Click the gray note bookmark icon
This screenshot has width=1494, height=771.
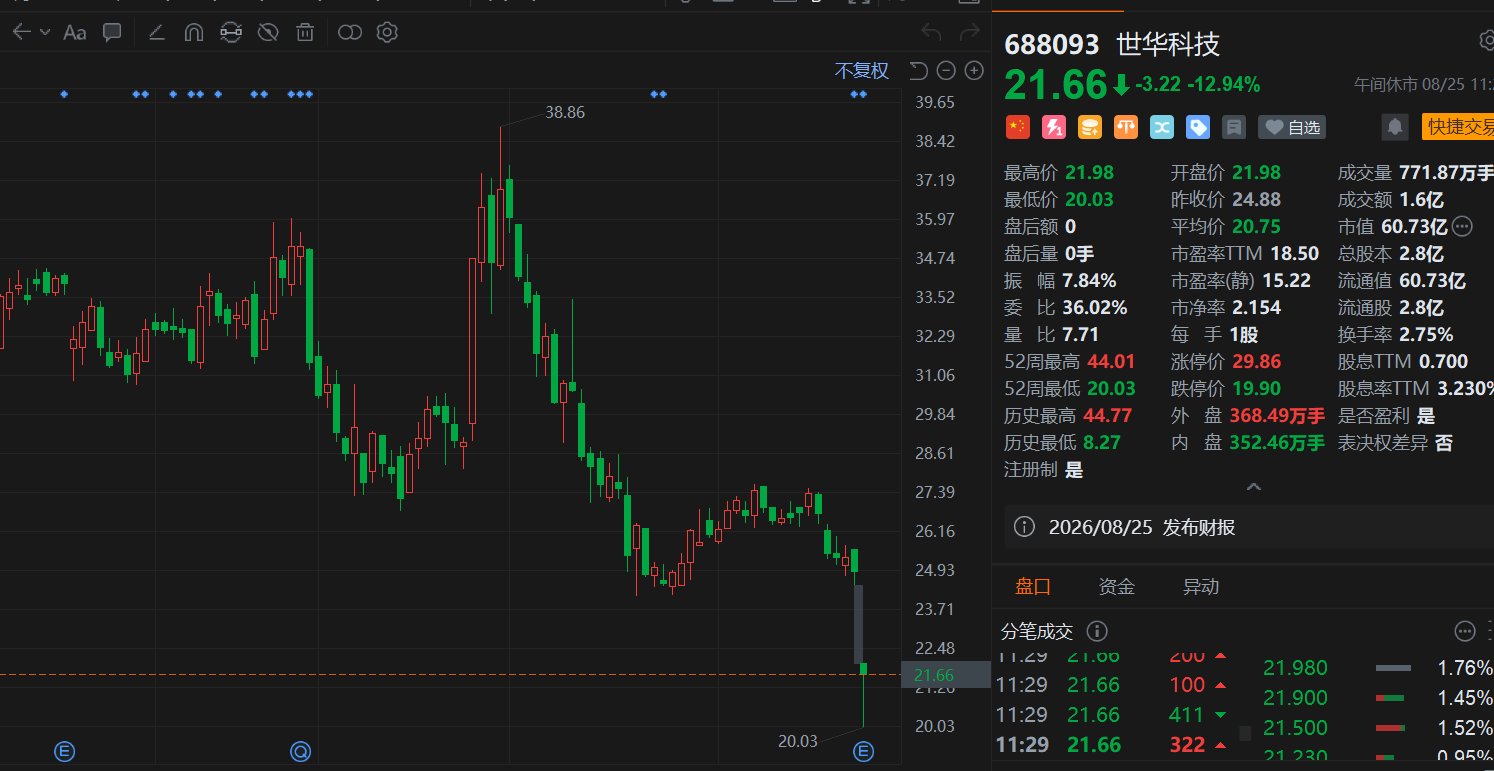(1234, 127)
